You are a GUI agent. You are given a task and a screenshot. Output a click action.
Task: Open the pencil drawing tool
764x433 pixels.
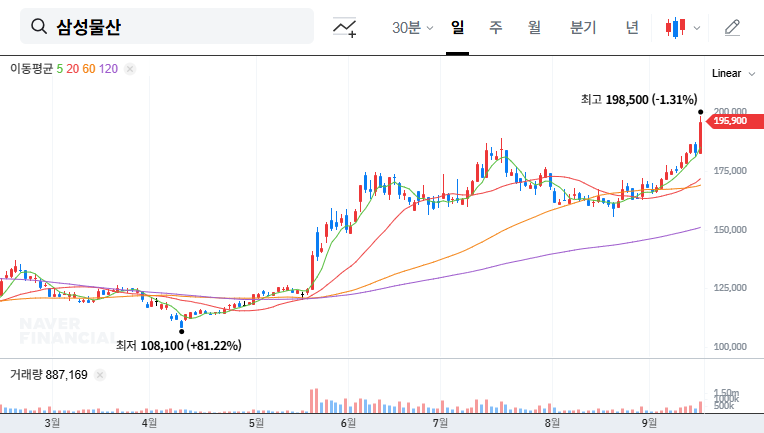732,28
